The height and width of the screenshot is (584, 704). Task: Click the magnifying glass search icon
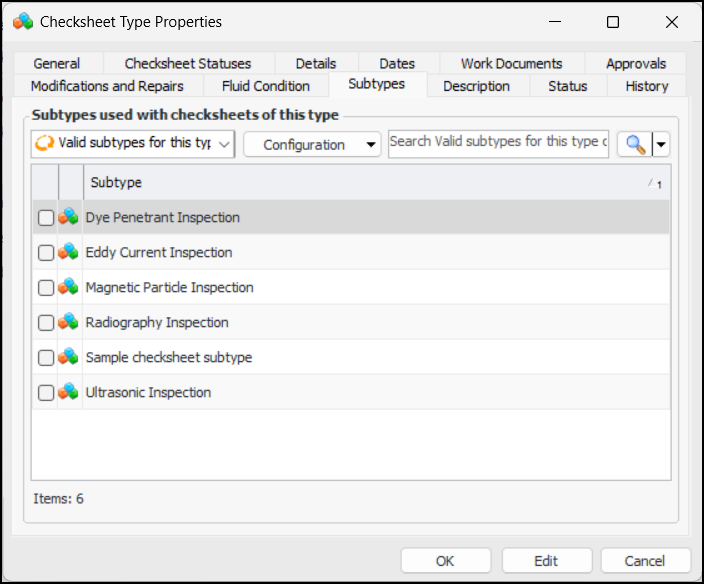pos(634,144)
